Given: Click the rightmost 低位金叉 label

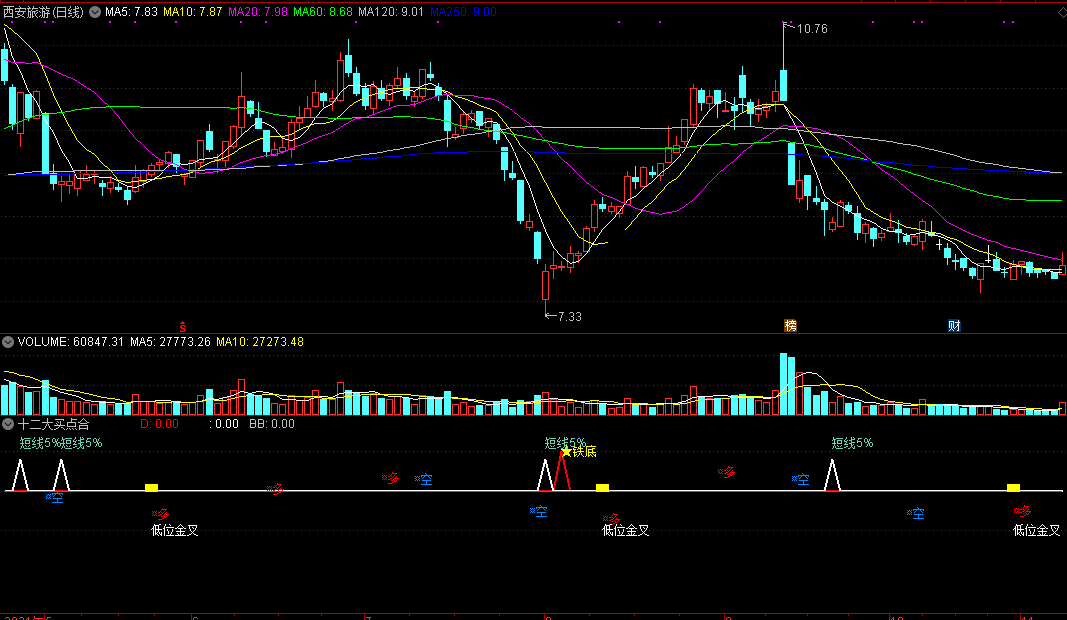Looking at the screenshot, I should 1036,530.
